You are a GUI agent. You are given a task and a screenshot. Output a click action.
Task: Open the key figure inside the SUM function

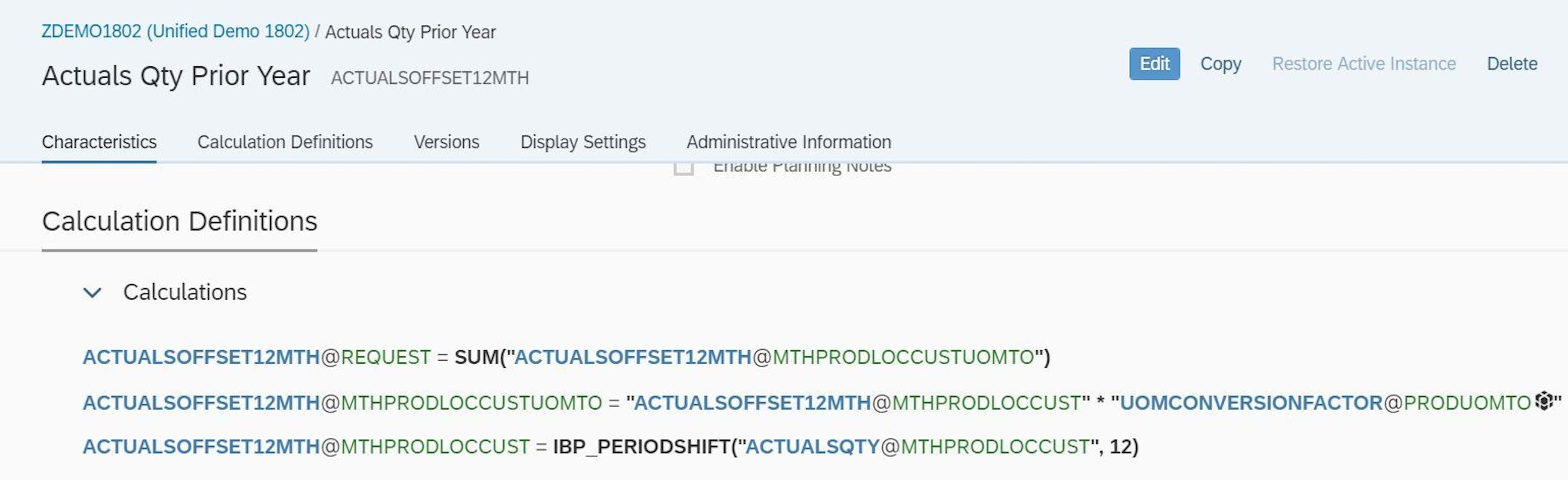click(x=633, y=357)
